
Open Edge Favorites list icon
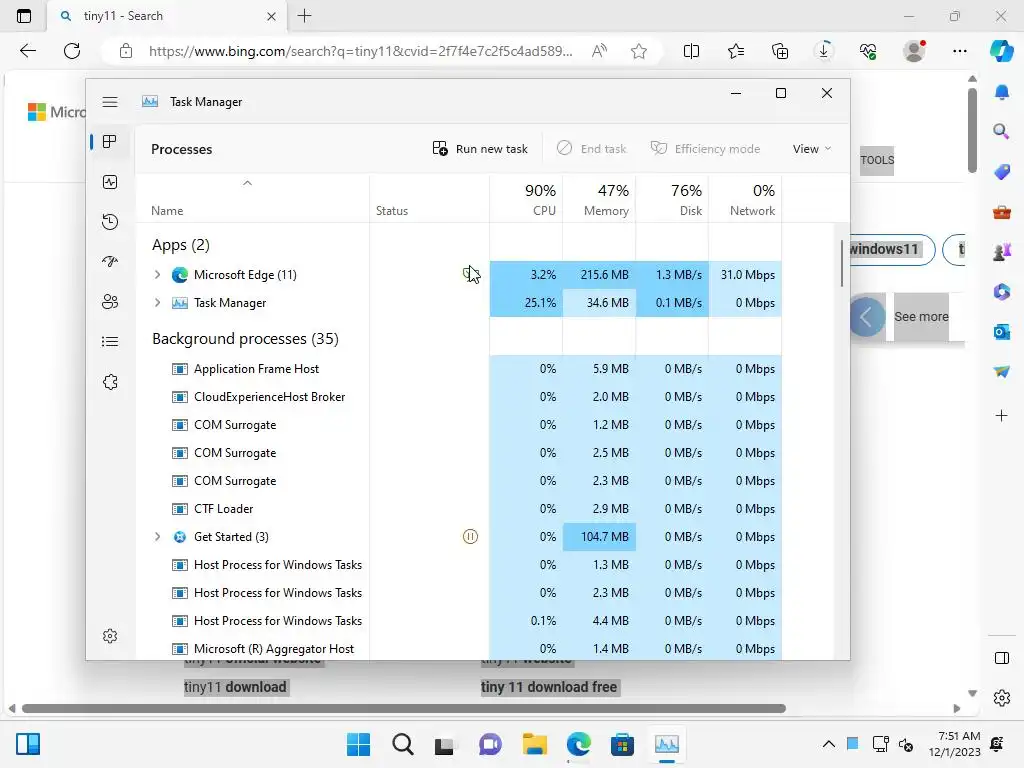[x=736, y=51]
